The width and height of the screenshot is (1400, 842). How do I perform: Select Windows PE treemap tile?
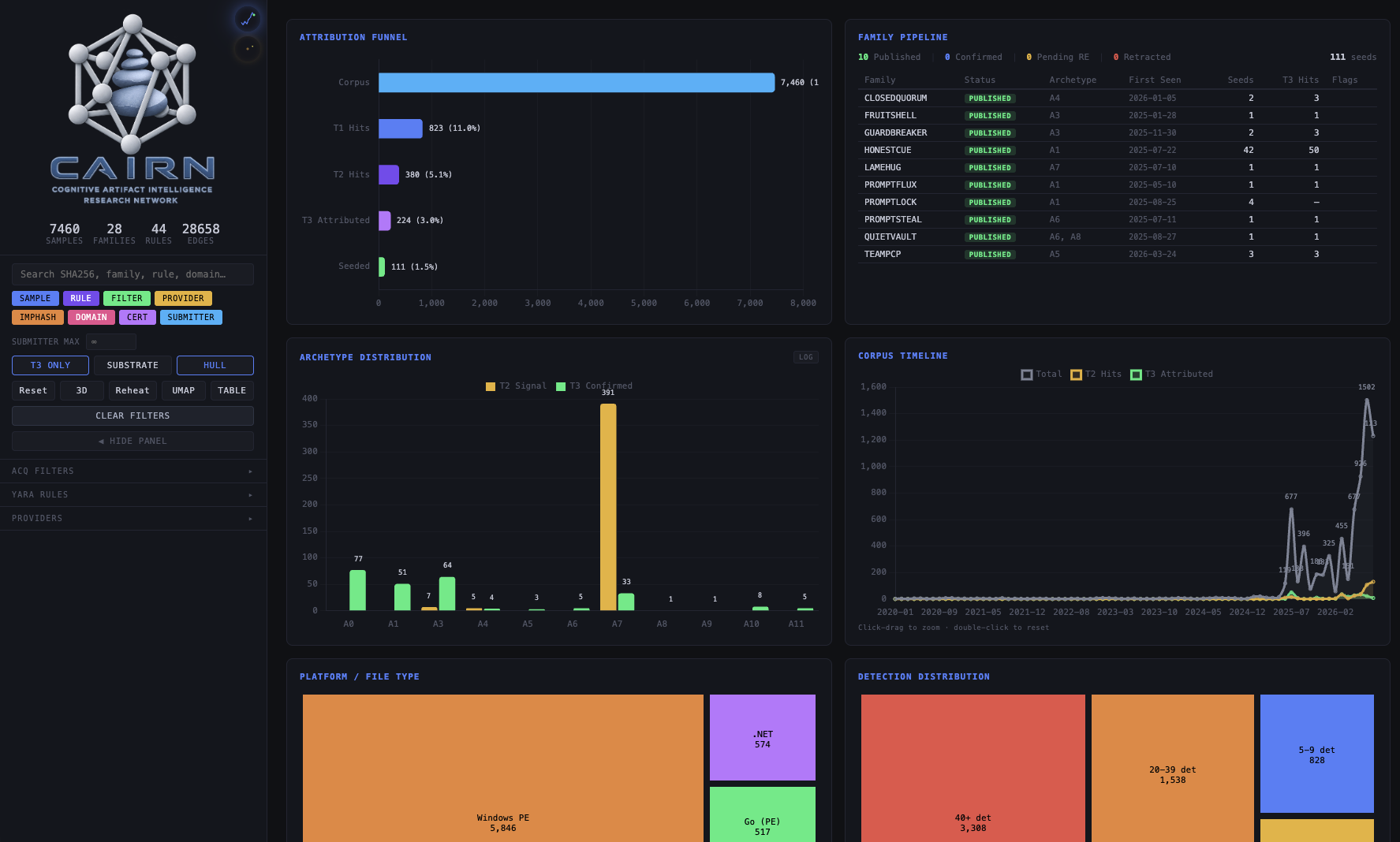(x=503, y=769)
